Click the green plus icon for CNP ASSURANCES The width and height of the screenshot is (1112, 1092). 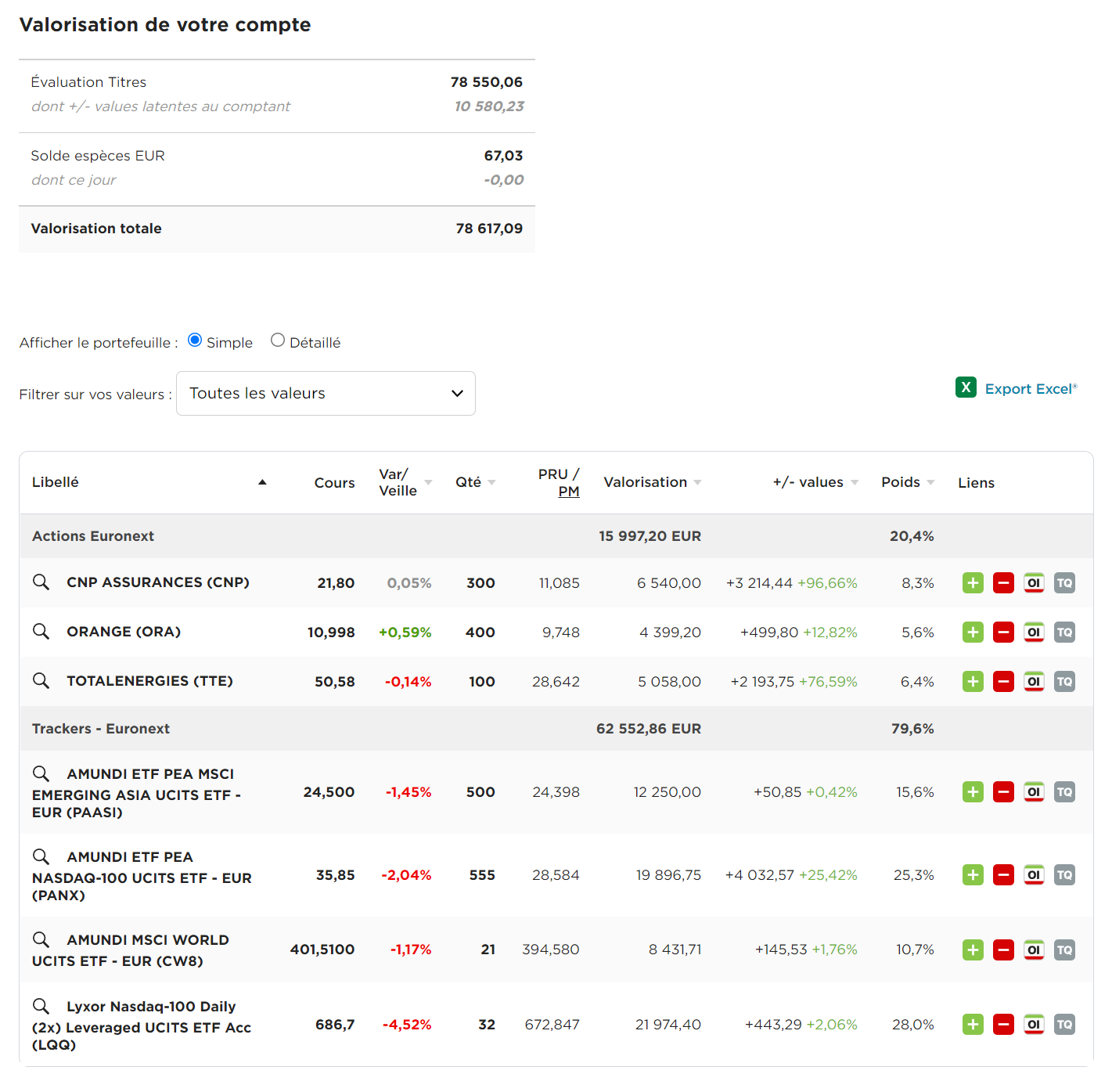(x=973, y=583)
